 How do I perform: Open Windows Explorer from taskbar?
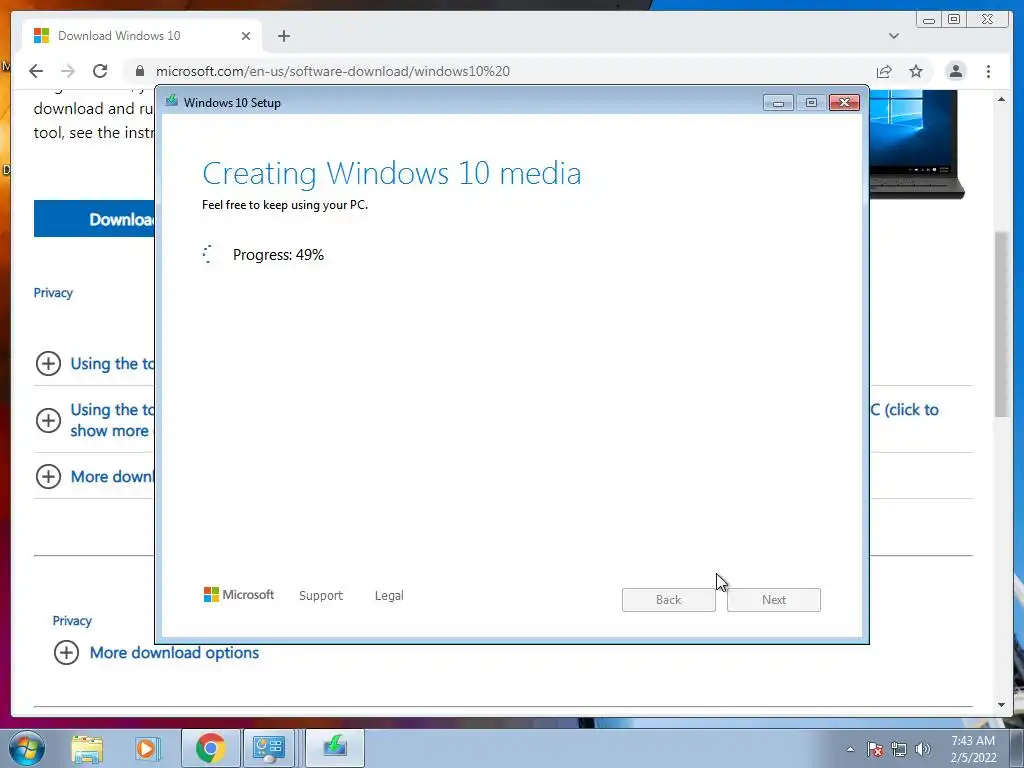[87, 749]
